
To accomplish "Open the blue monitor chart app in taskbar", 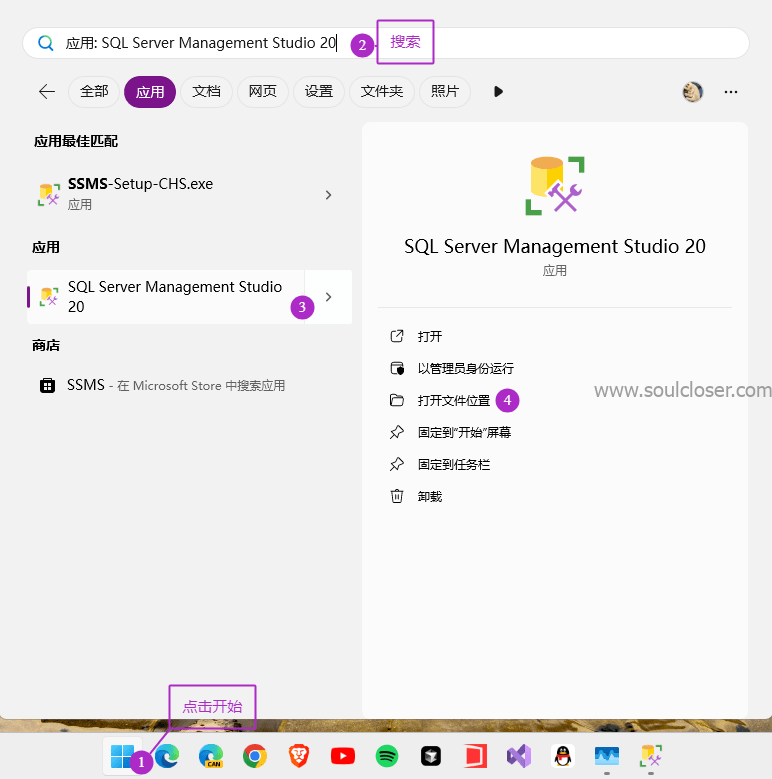I will [607, 756].
